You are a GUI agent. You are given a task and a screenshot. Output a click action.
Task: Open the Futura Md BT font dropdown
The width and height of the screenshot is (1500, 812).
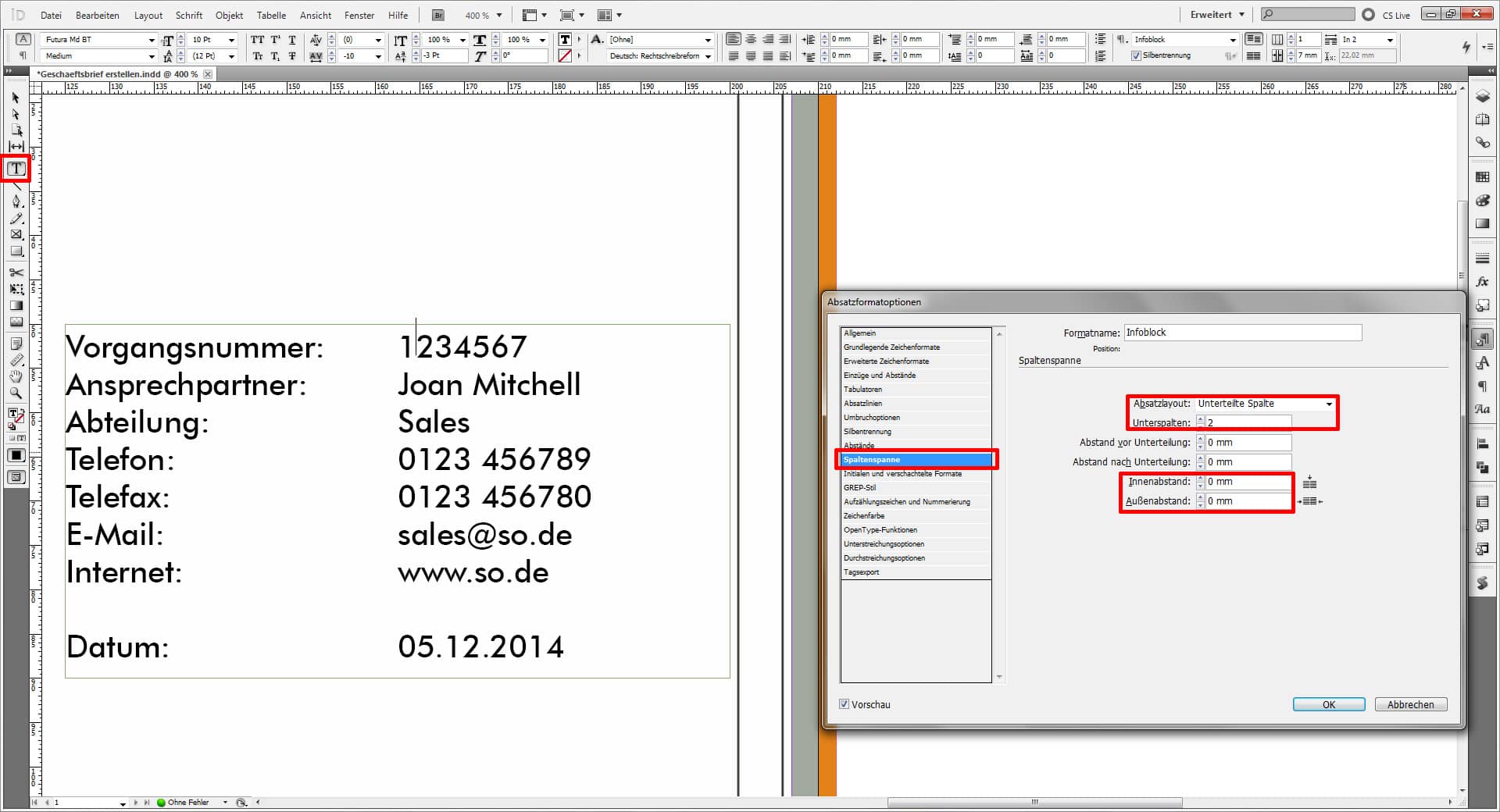[152, 40]
